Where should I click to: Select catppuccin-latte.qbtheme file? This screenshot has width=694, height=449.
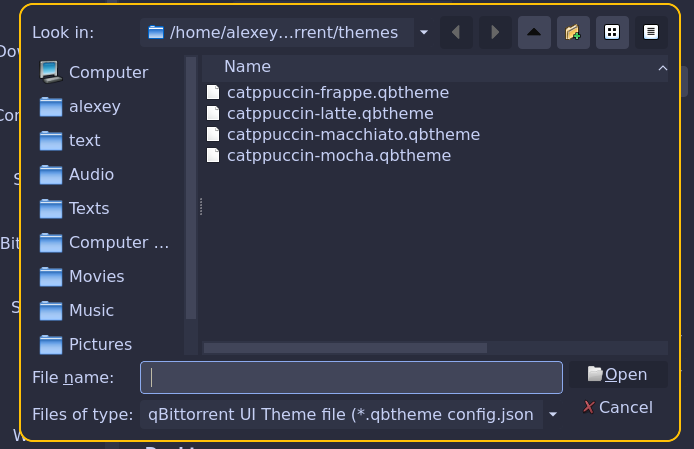pos(329,113)
